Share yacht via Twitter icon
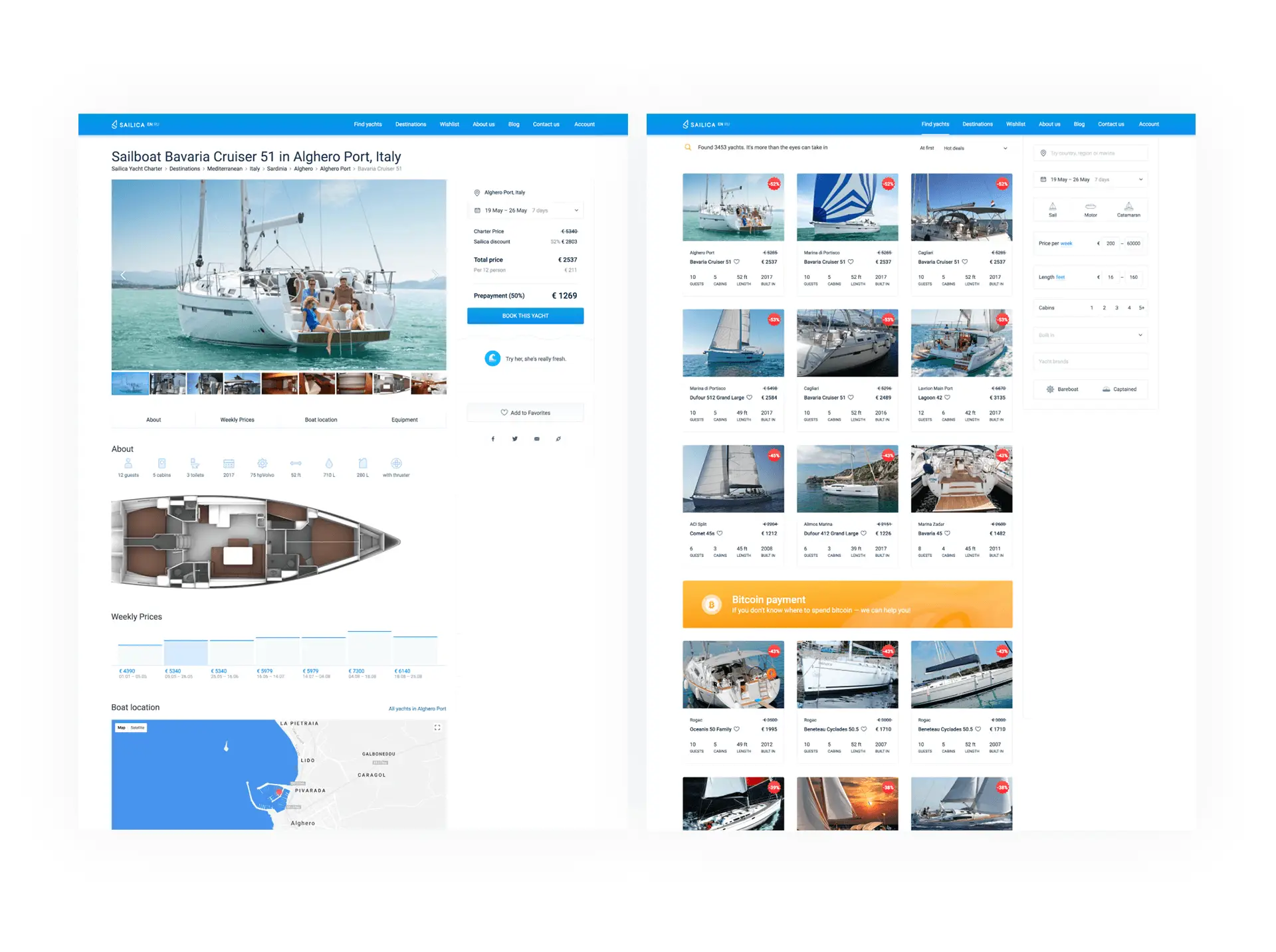1276x952 pixels. point(514,439)
